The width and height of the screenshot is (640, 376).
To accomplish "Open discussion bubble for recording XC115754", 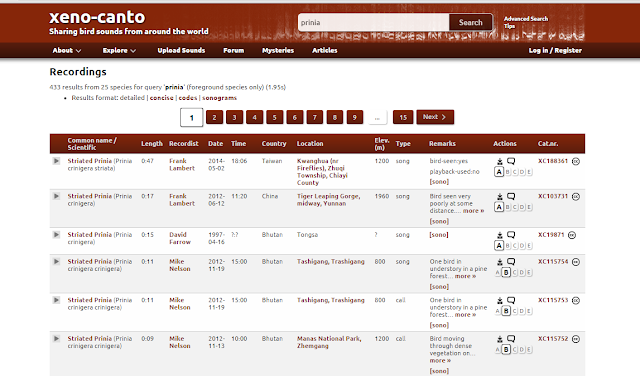I will coord(511,262).
